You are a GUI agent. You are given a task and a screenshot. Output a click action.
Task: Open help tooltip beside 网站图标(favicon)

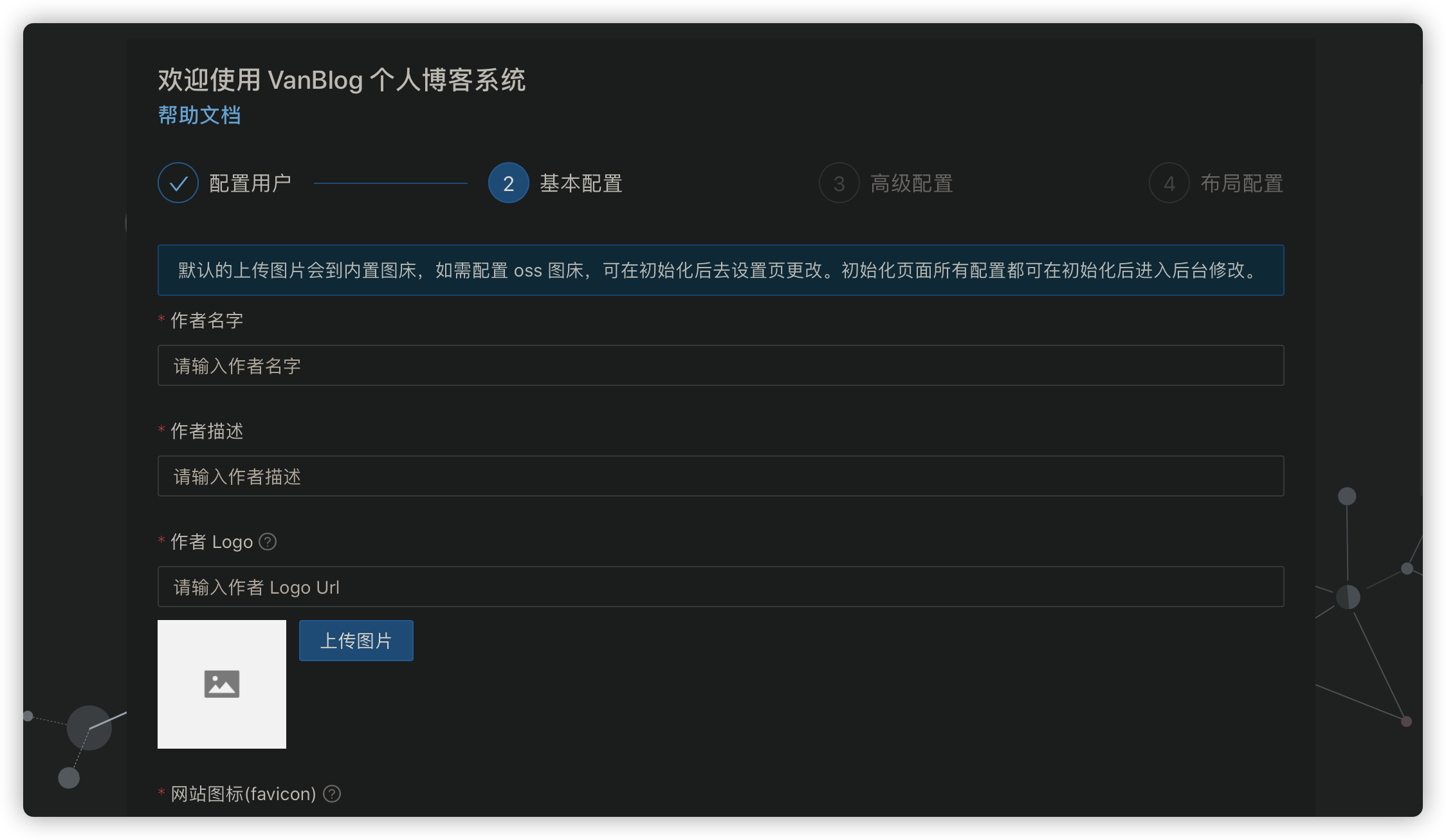(x=332, y=794)
